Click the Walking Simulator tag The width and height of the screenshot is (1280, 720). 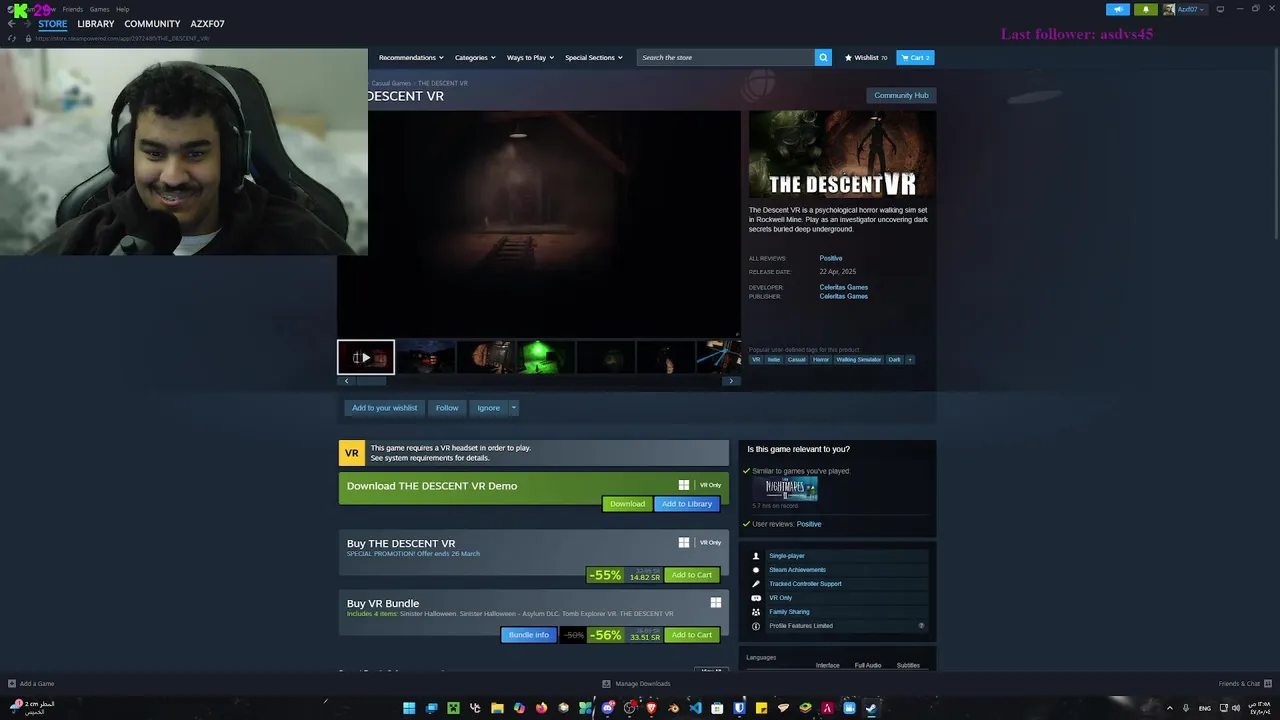859,359
